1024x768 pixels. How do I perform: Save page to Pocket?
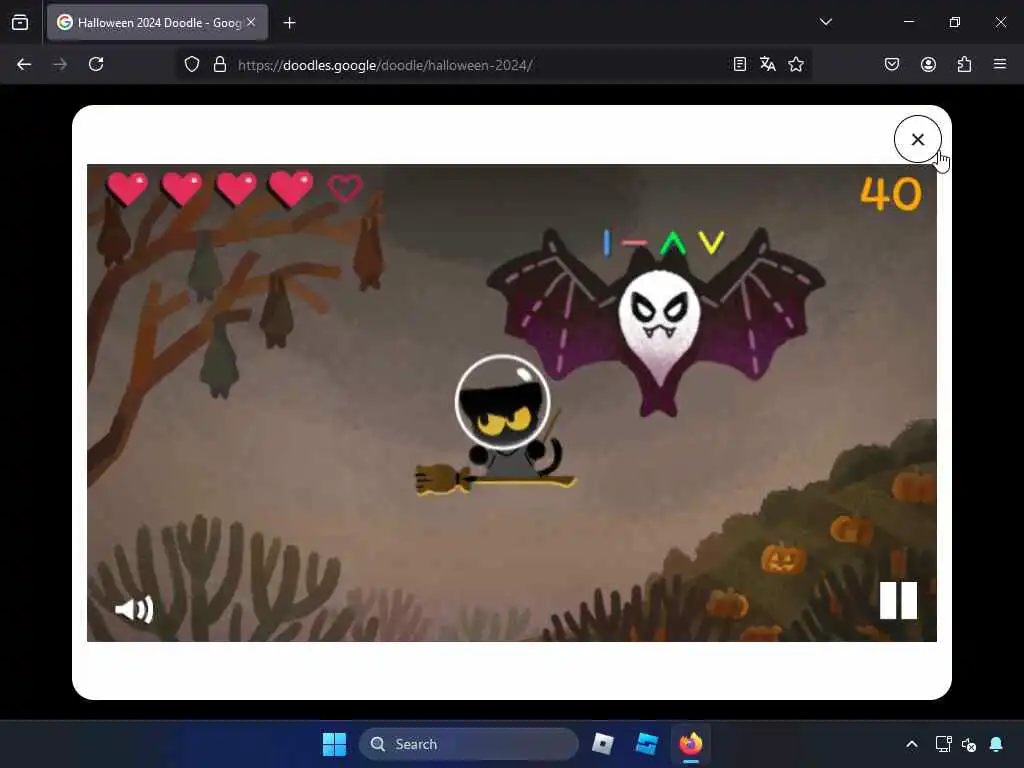[891, 64]
